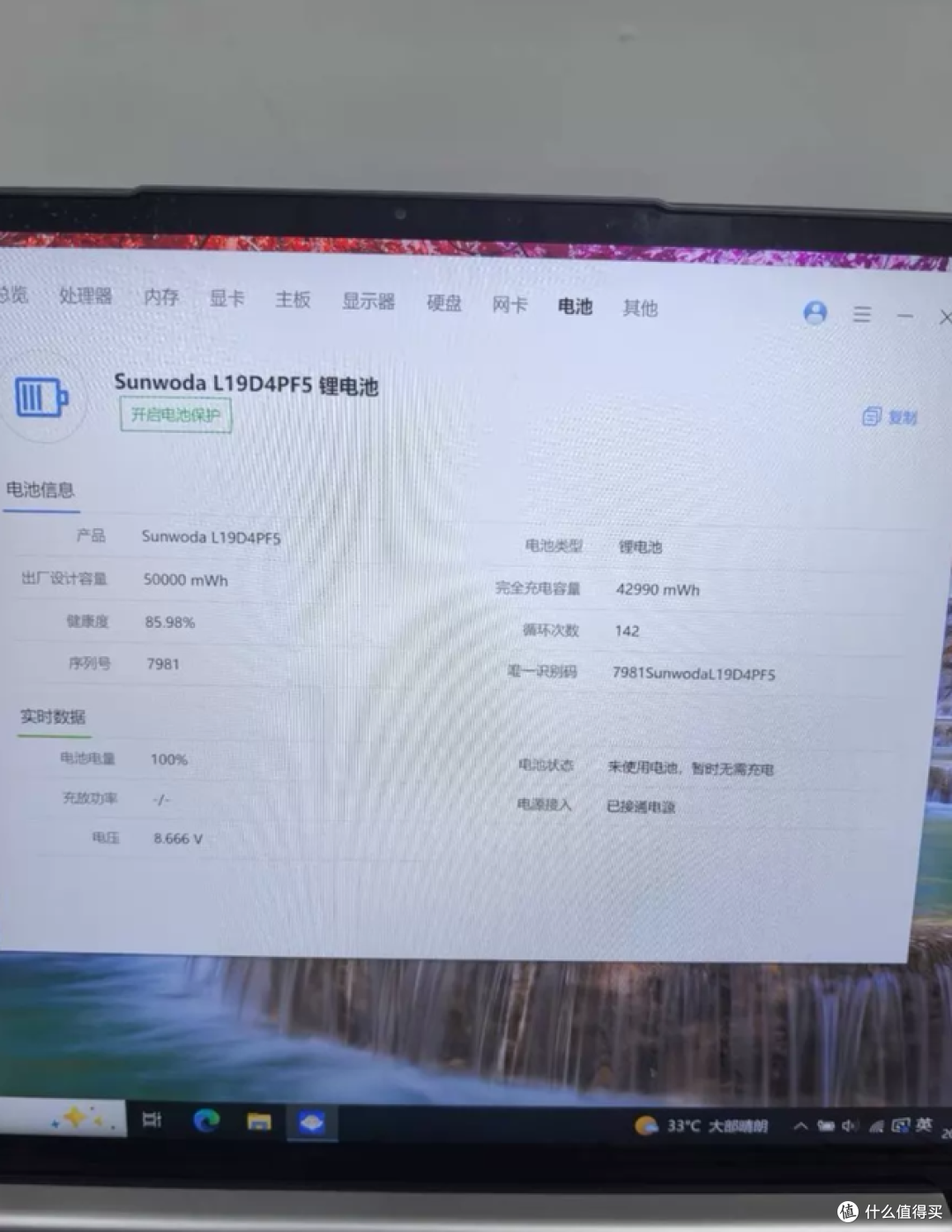Minimize the hardware info window
952x1232 pixels.
(x=905, y=316)
